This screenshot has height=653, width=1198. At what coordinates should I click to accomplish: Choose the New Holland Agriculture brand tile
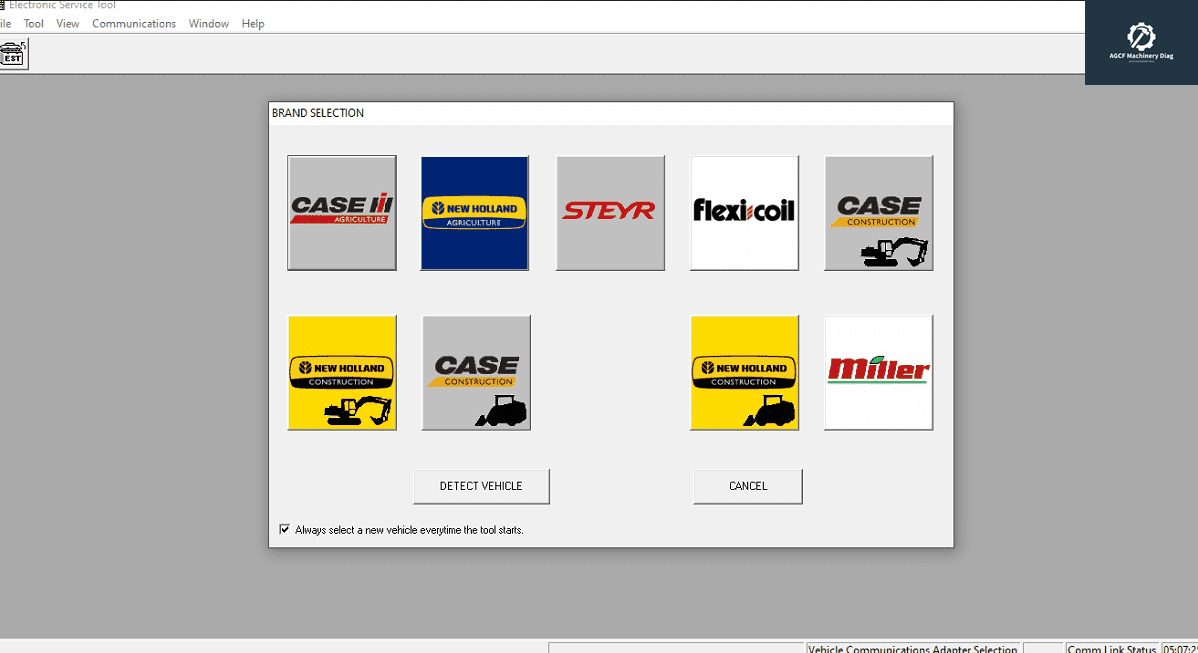pyautogui.click(x=475, y=212)
